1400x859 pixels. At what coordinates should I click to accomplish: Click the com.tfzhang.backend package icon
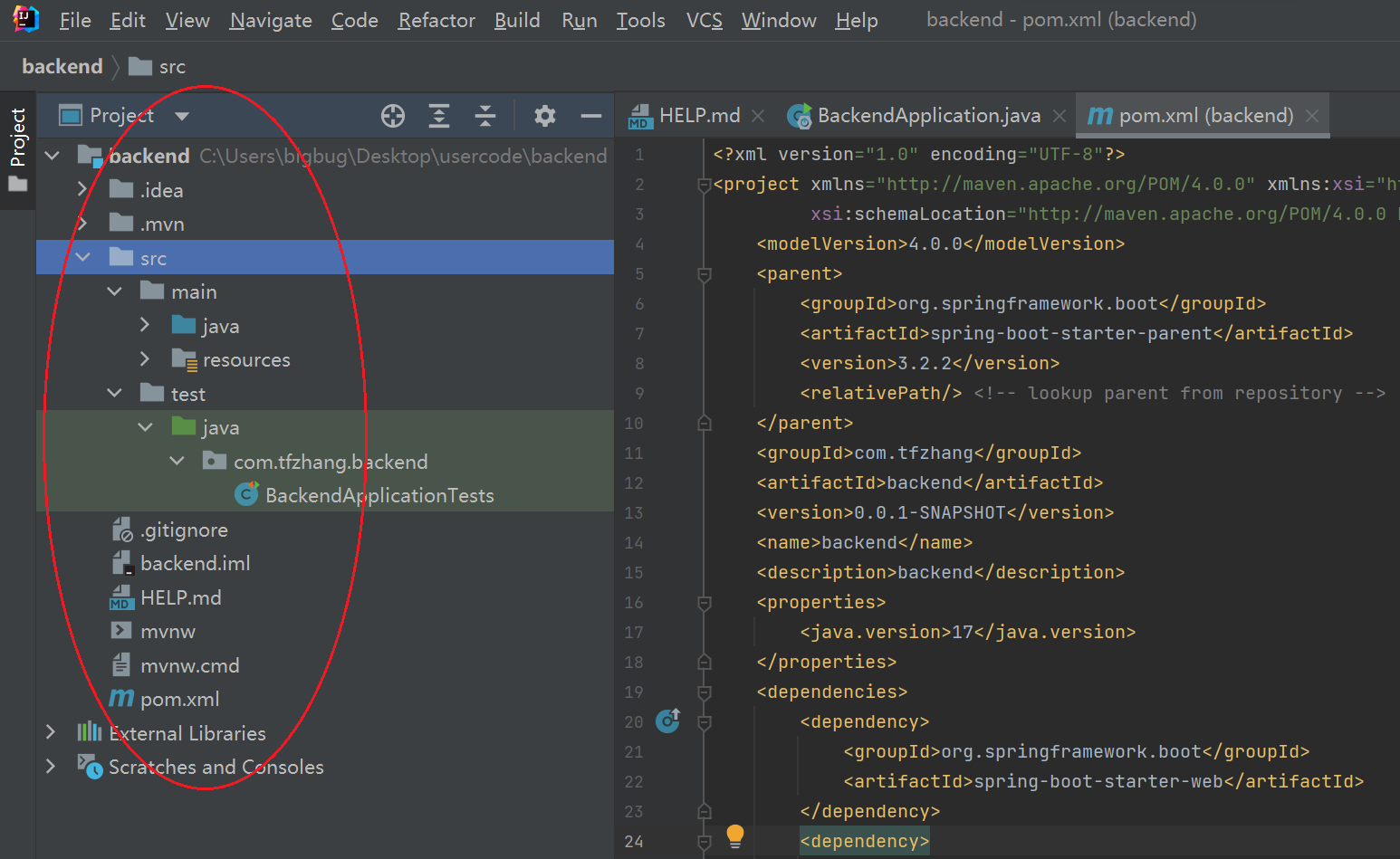pyautogui.click(x=215, y=461)
